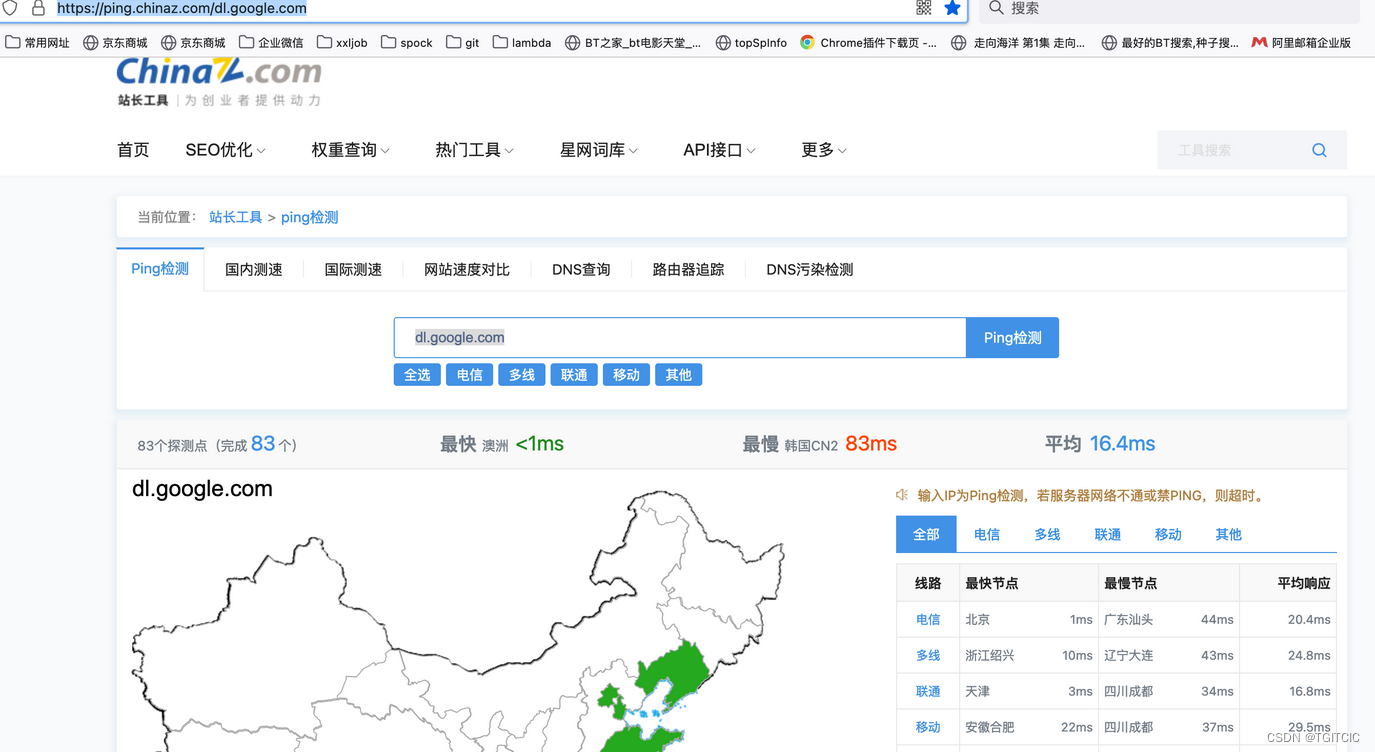Toggle the 全选 line filter button
Screen dimensions: 1375x752
tap(417, 375)
